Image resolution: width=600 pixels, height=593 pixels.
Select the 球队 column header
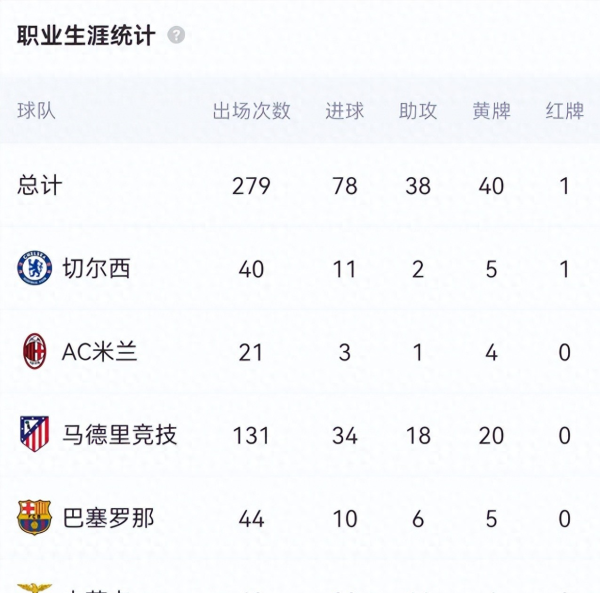[x=36, y=111]
